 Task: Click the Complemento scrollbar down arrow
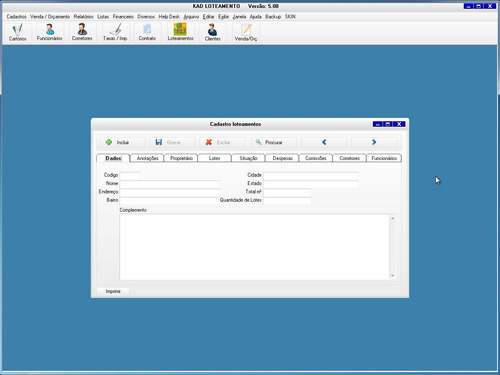[x=393, y=276]
